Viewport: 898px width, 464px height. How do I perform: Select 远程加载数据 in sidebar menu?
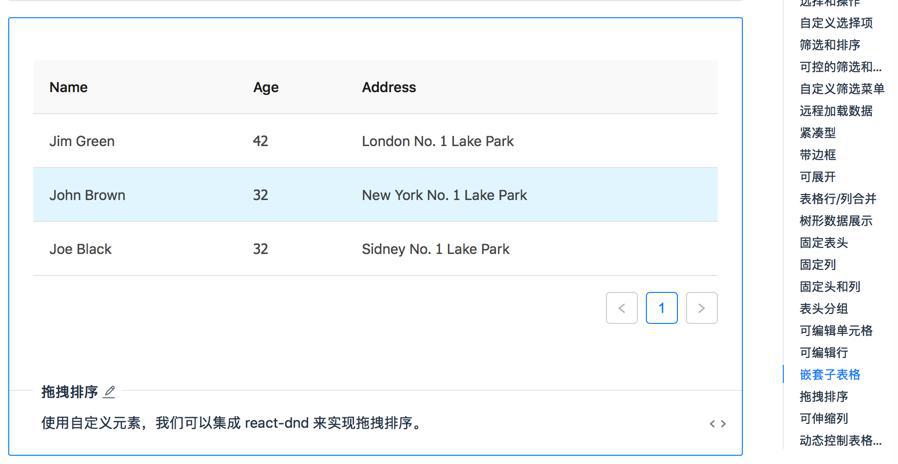pos(835,111)
